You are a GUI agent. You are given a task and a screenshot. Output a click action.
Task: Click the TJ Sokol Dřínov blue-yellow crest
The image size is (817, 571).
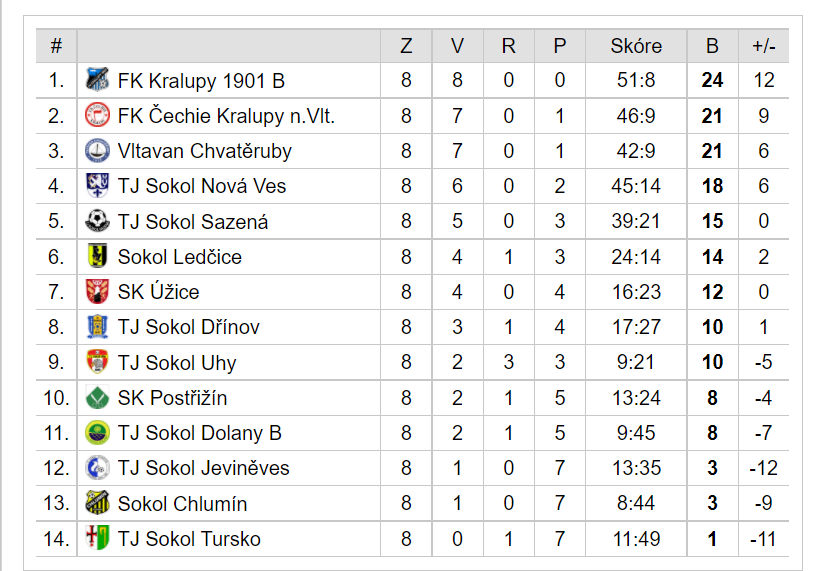point(97,327)
